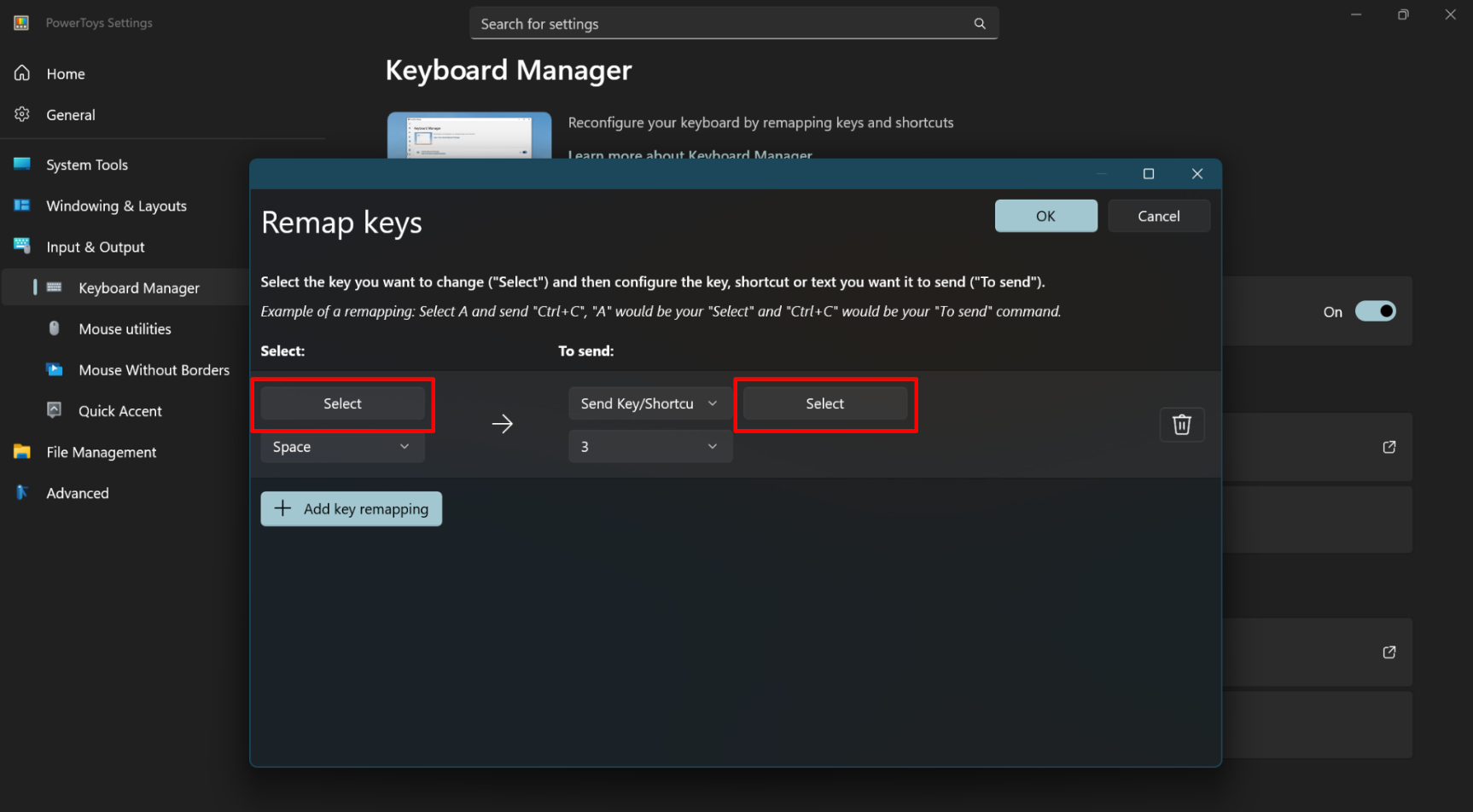This screenshot has width=1473, height=812.
Task: Open Mouse Without Borders page
Action: 154,370
